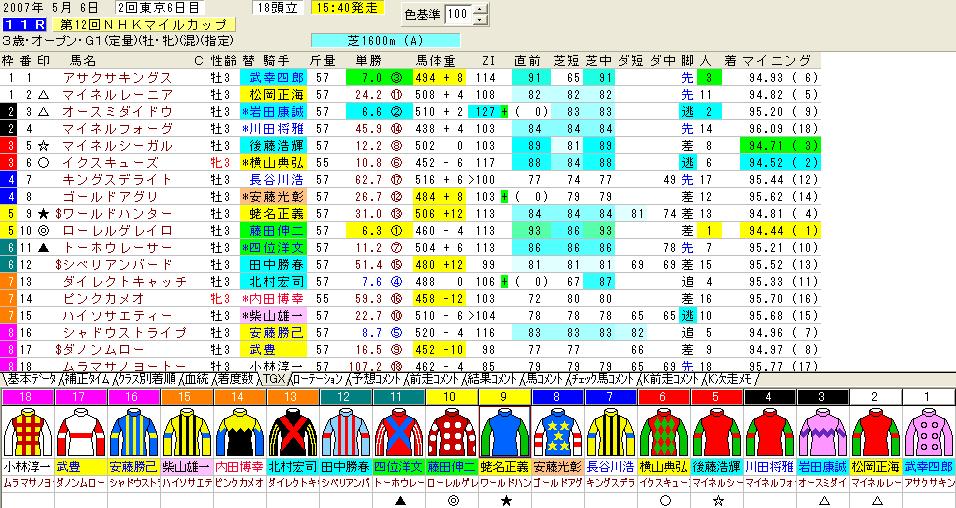The image size is (956, 508).
Task: Click mining value 94.71 ( 3)
Action: [x=780, y=146]
